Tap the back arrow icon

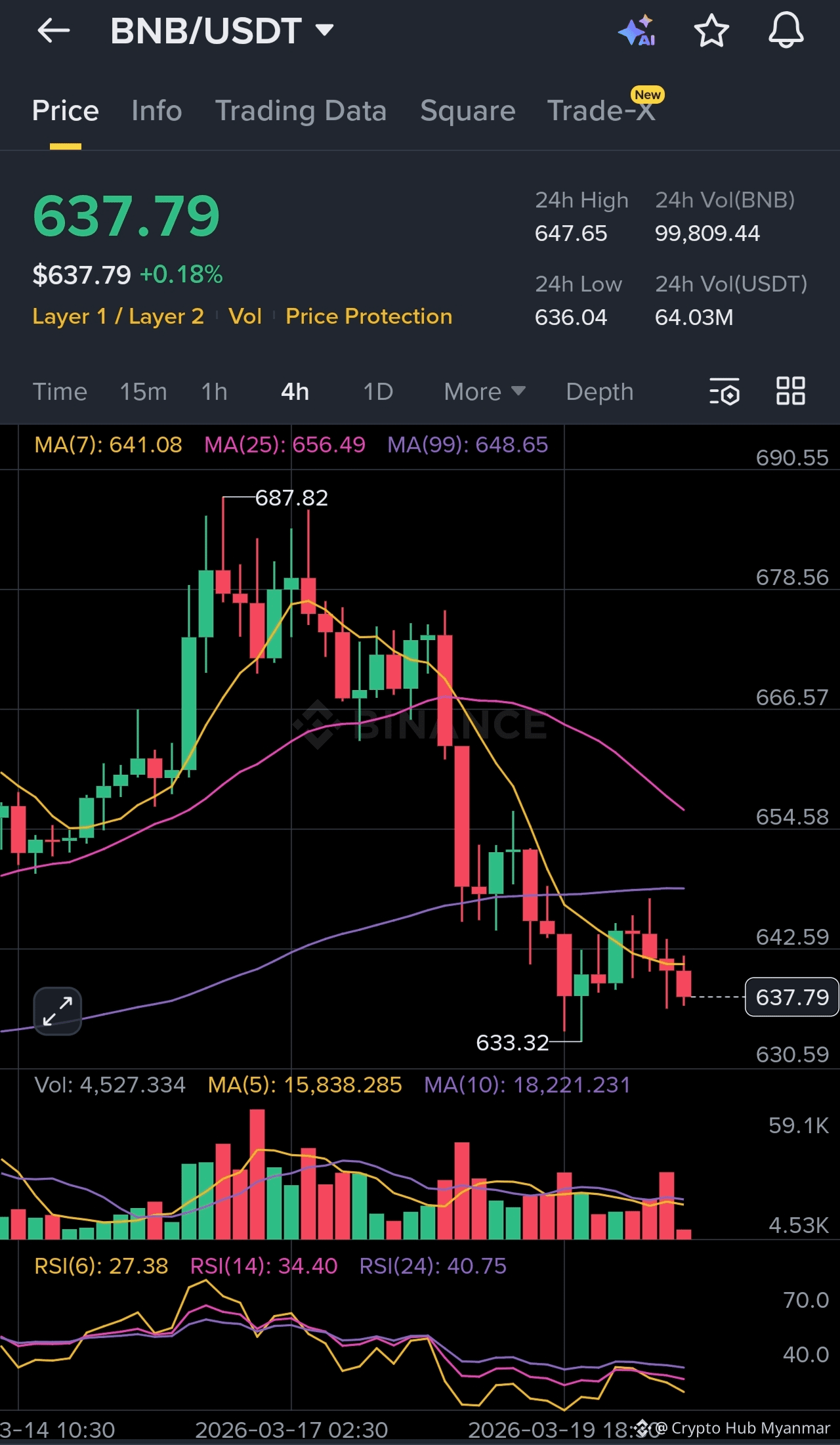[x=54, y=30]
